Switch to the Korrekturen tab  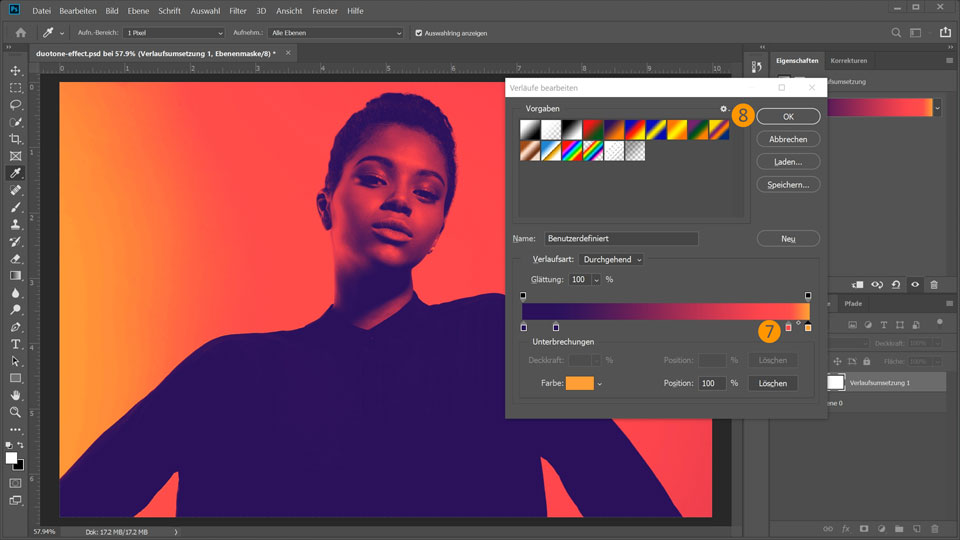coord(849,61)
